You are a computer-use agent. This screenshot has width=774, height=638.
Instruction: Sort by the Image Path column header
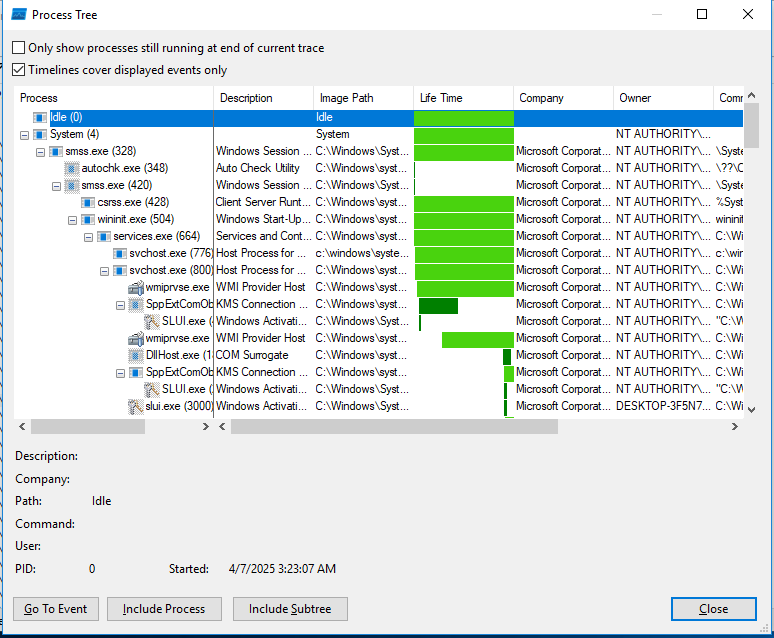(x=363, y=98)
